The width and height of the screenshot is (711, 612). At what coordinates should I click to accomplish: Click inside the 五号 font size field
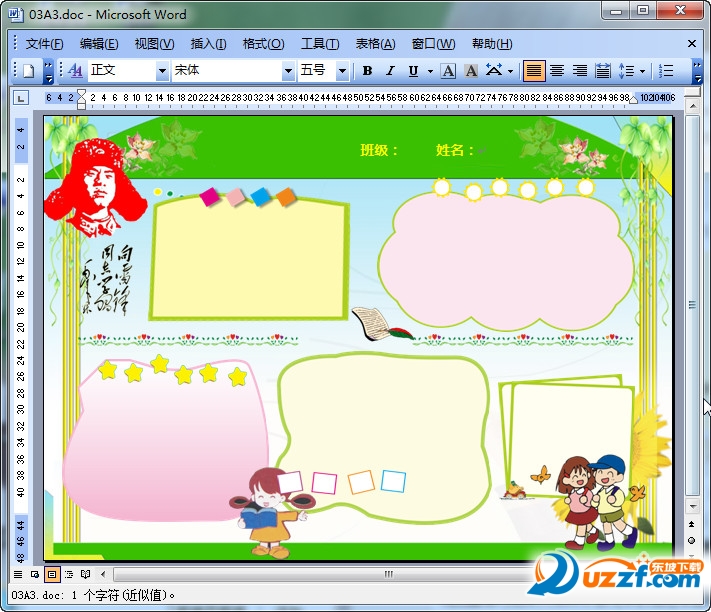tap(317, 71)
